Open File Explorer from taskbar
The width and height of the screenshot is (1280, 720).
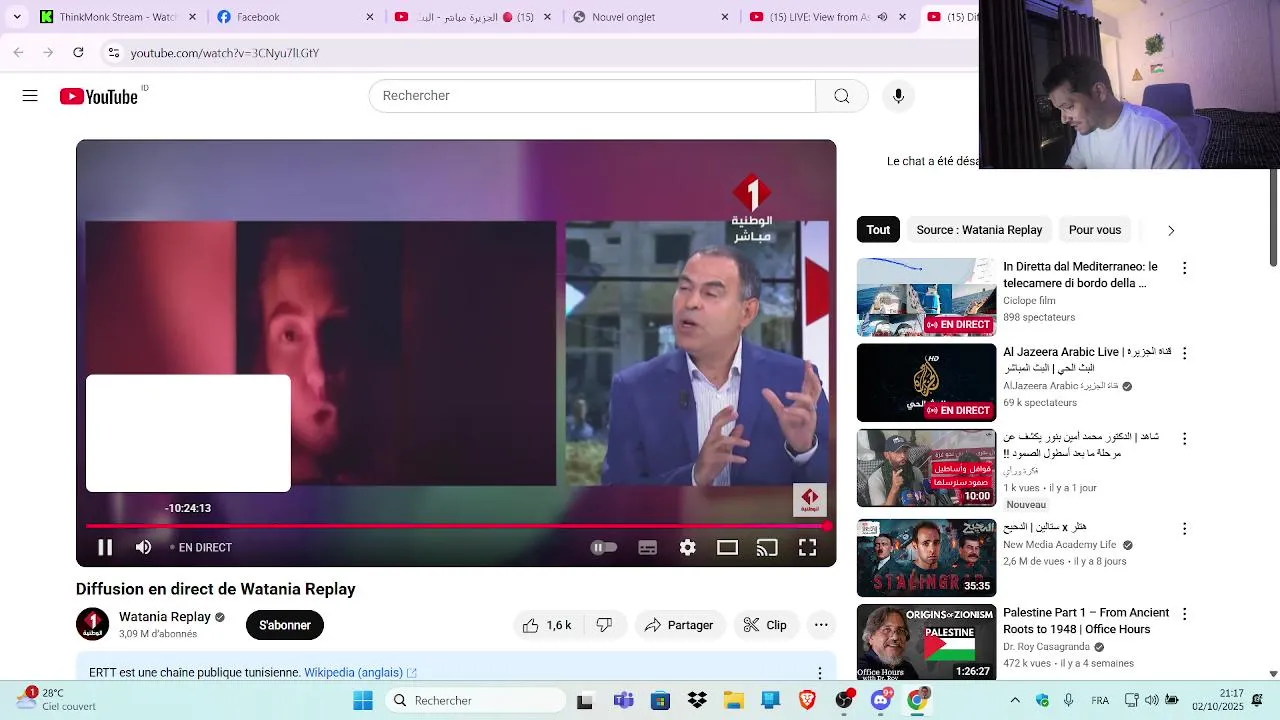click(x=734, y=700)
